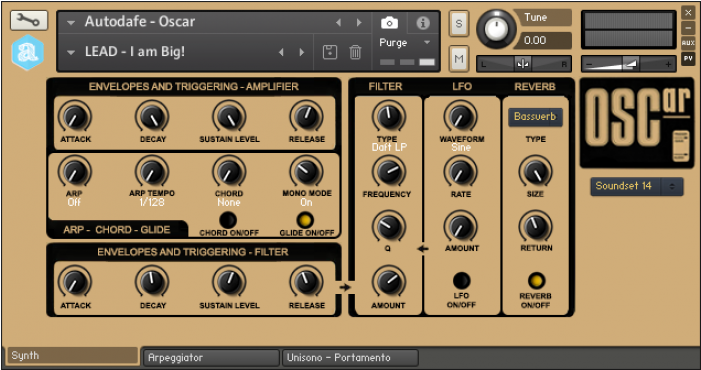Click the blue hexagon Autodafe logo
Screen dimensions: 701x370
coord(28,53)
